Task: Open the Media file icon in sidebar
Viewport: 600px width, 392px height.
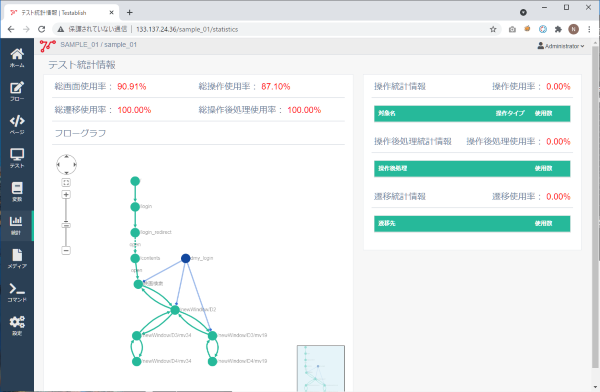Action: pyautogui.click(x=17, y=259)
